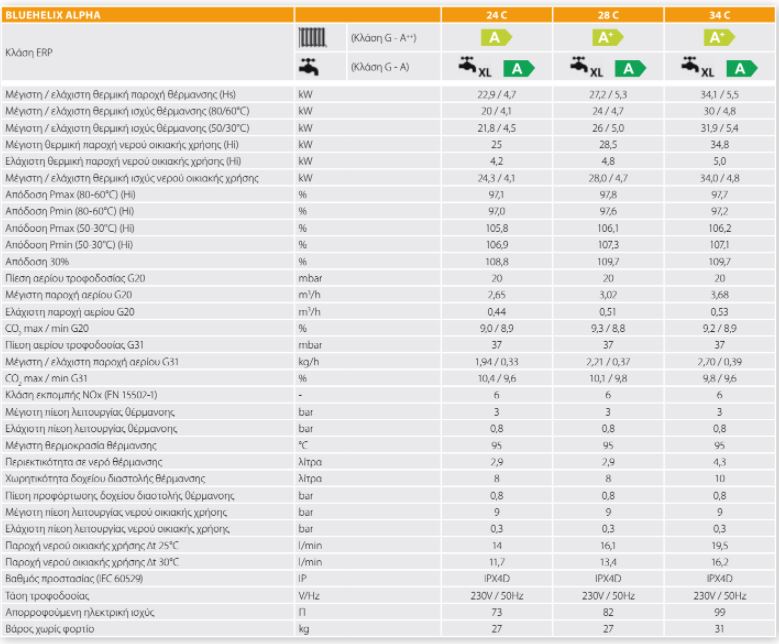Click the dark-green A water label under 24 C
The height and width of the screenshot is (644, 779).
click(x=519, y=69)
